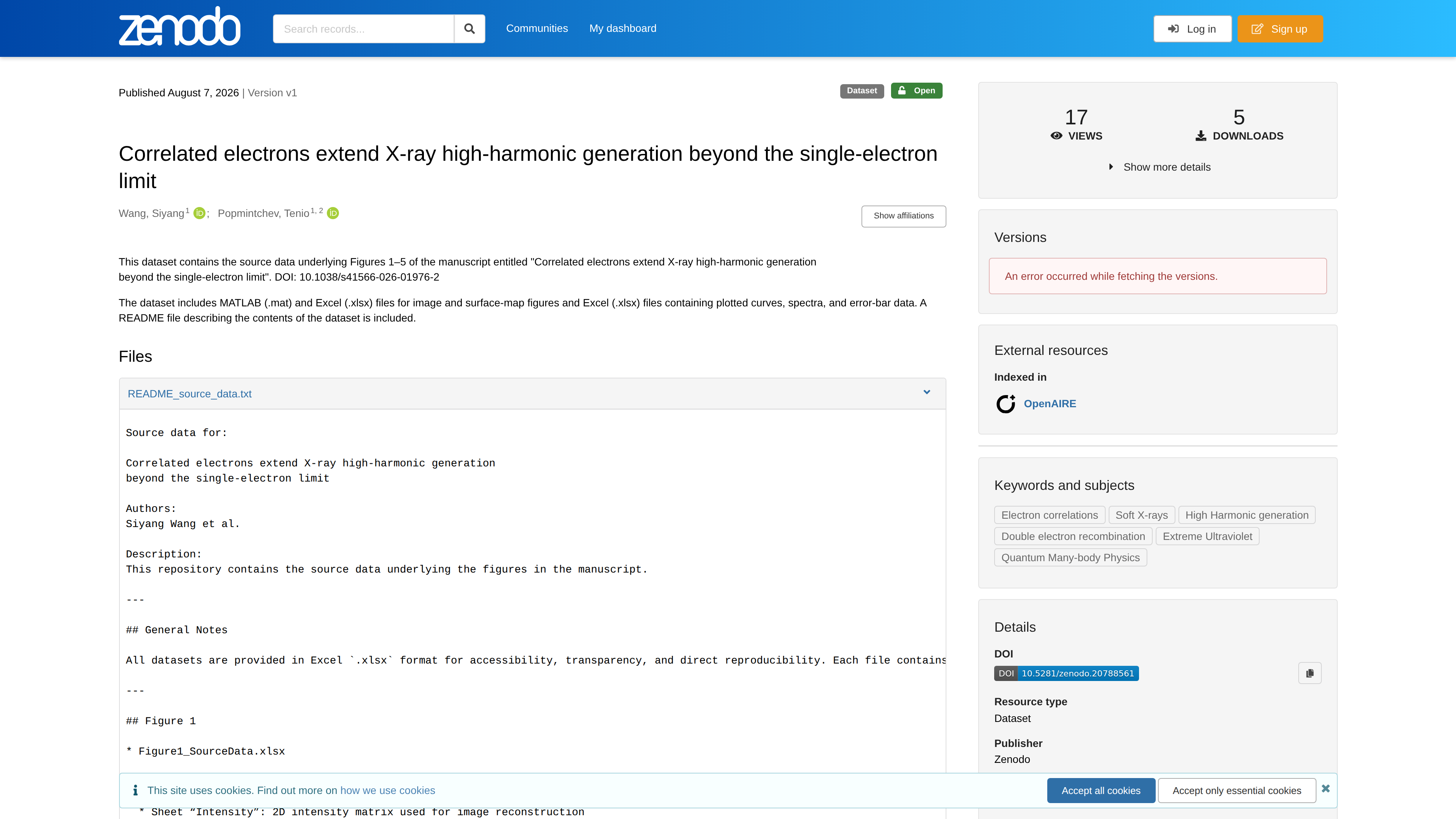Select the Electron correlations keyword
This screenshot has height=819, width=1456.
tap(1050, 515)
